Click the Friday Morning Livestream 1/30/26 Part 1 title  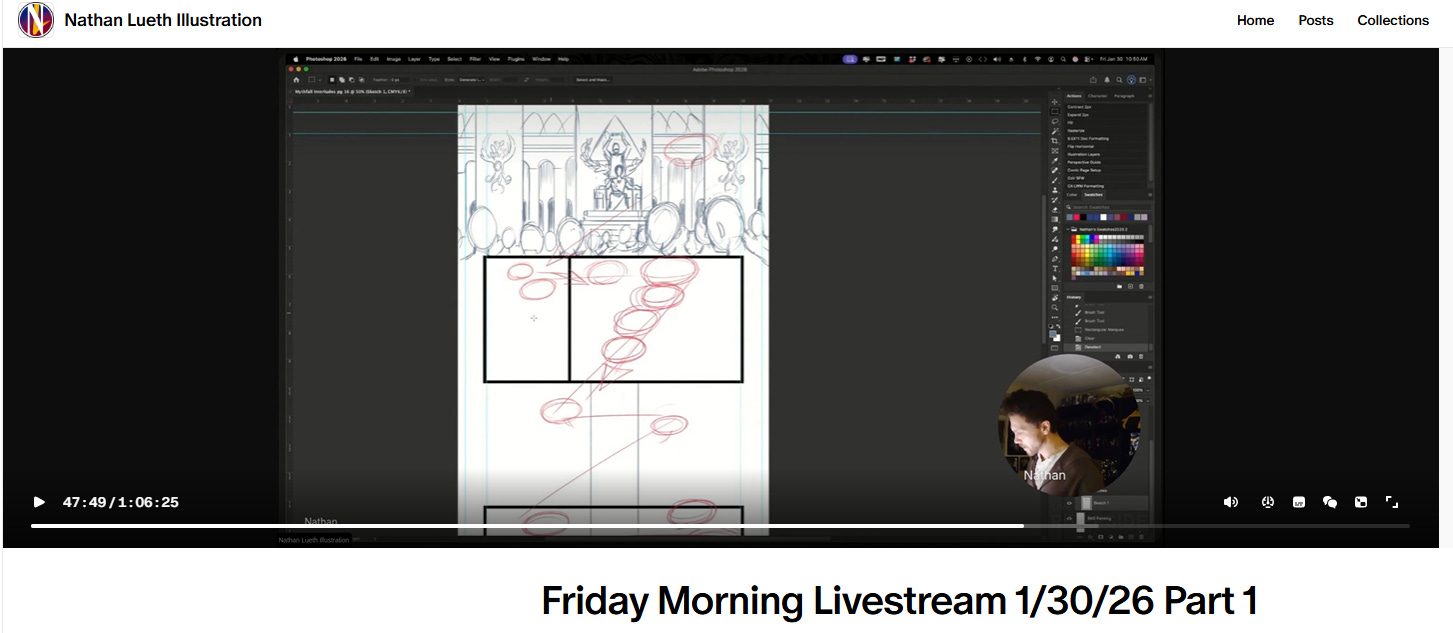click(x=899, y=601)
